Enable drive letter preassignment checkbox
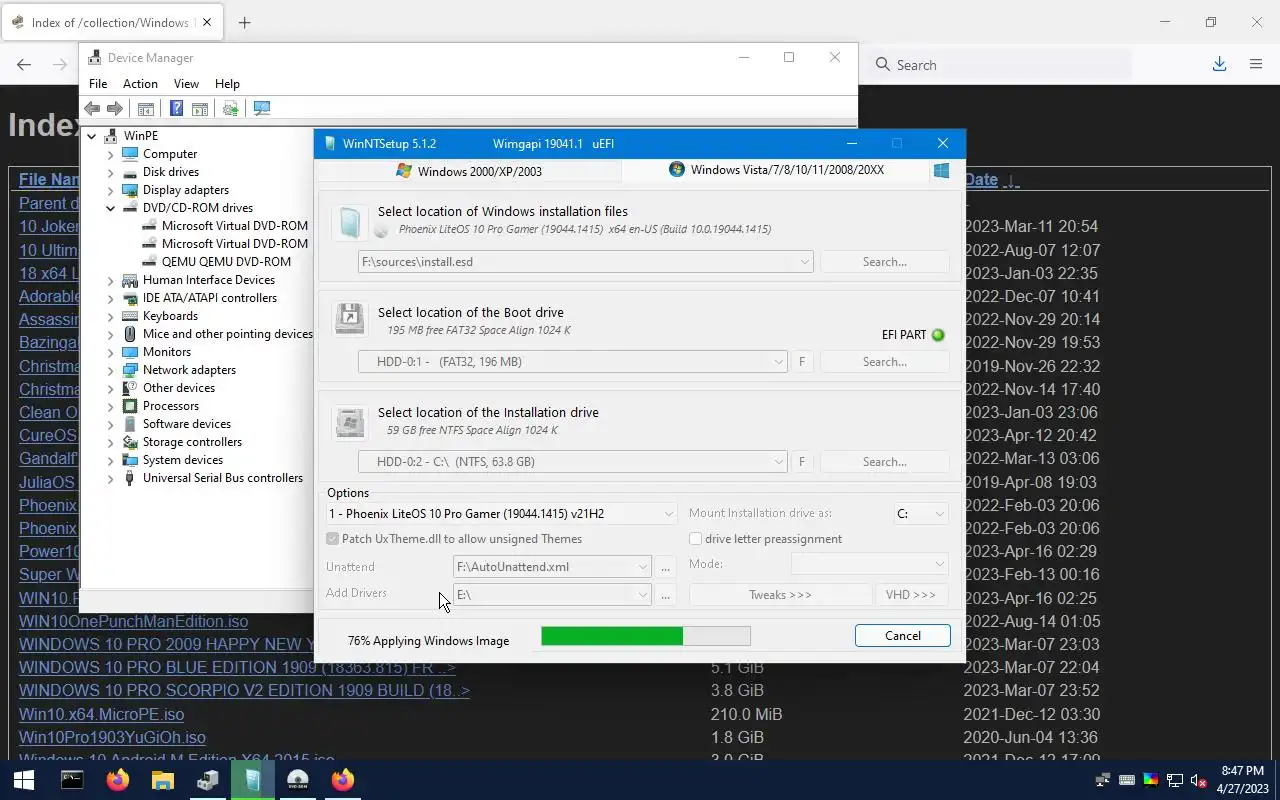Viewport: 1280px width, 800px height. point(695,539)
